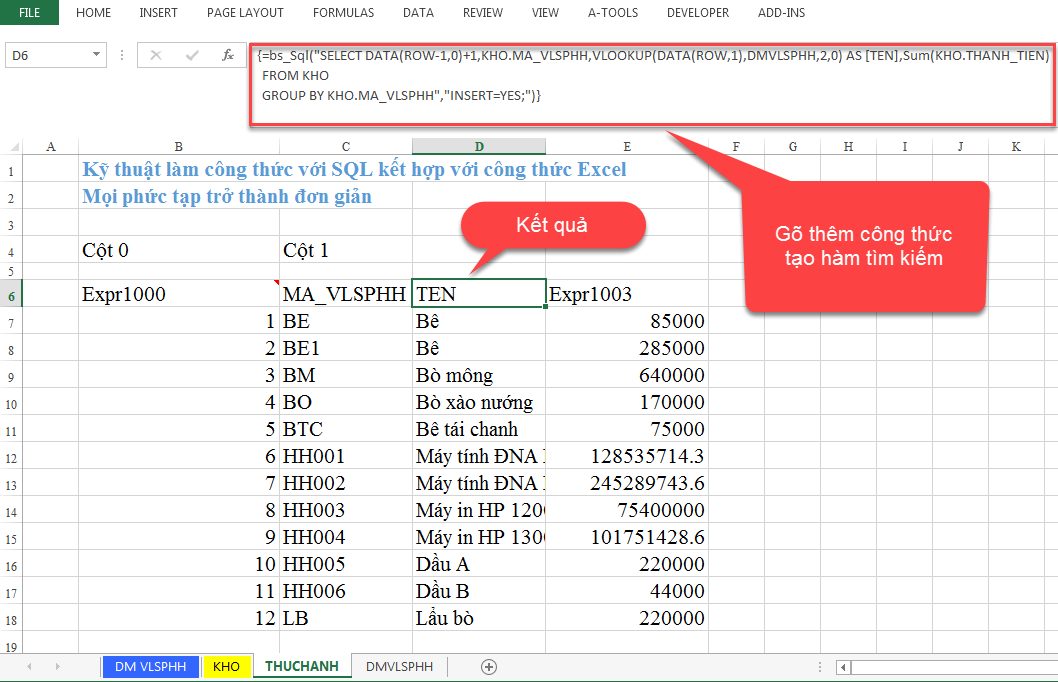
Task: Open the ADD-INS ribbon tab
Action: click(x=781, y=12)
